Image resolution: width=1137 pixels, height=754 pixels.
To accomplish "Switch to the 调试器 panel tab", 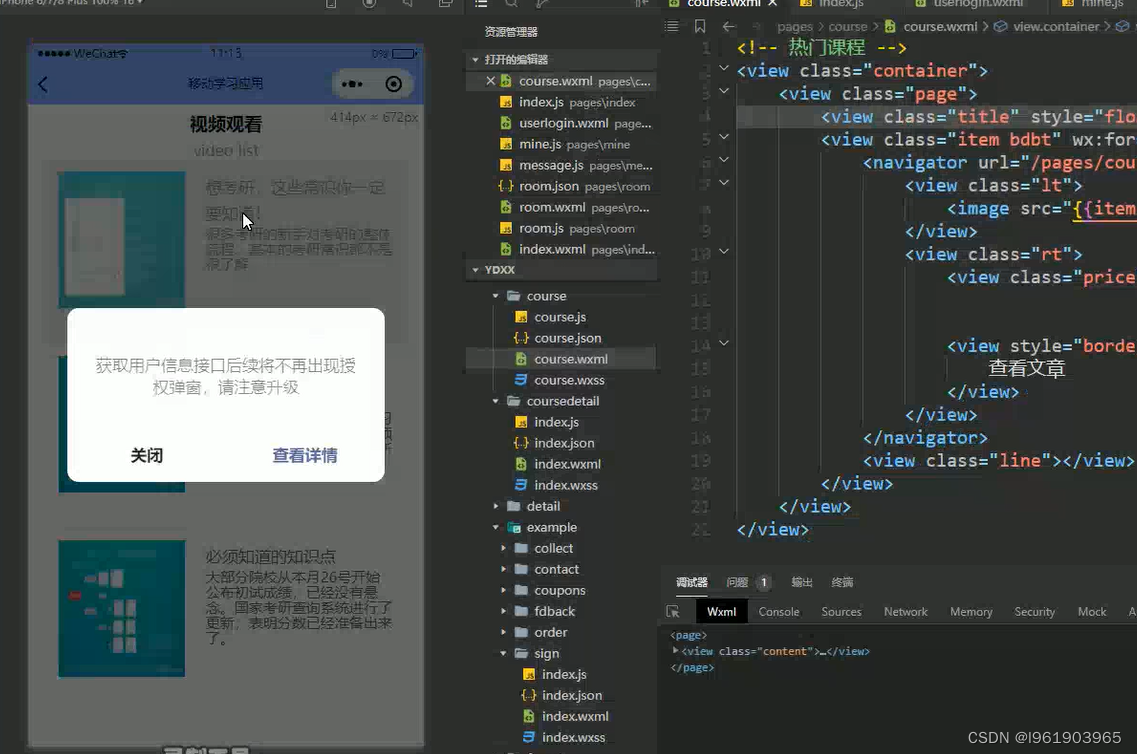I will pyautogui.click(x=692, y=582).
